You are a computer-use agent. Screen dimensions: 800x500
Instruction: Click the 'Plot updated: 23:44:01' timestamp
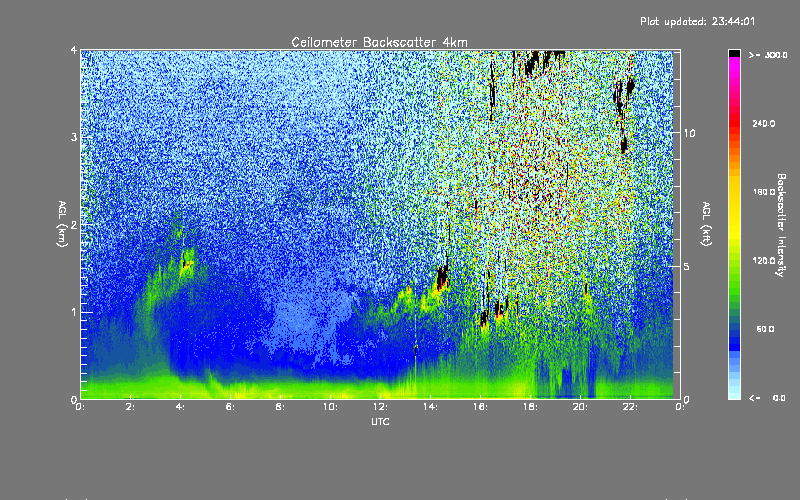(697, 21)
